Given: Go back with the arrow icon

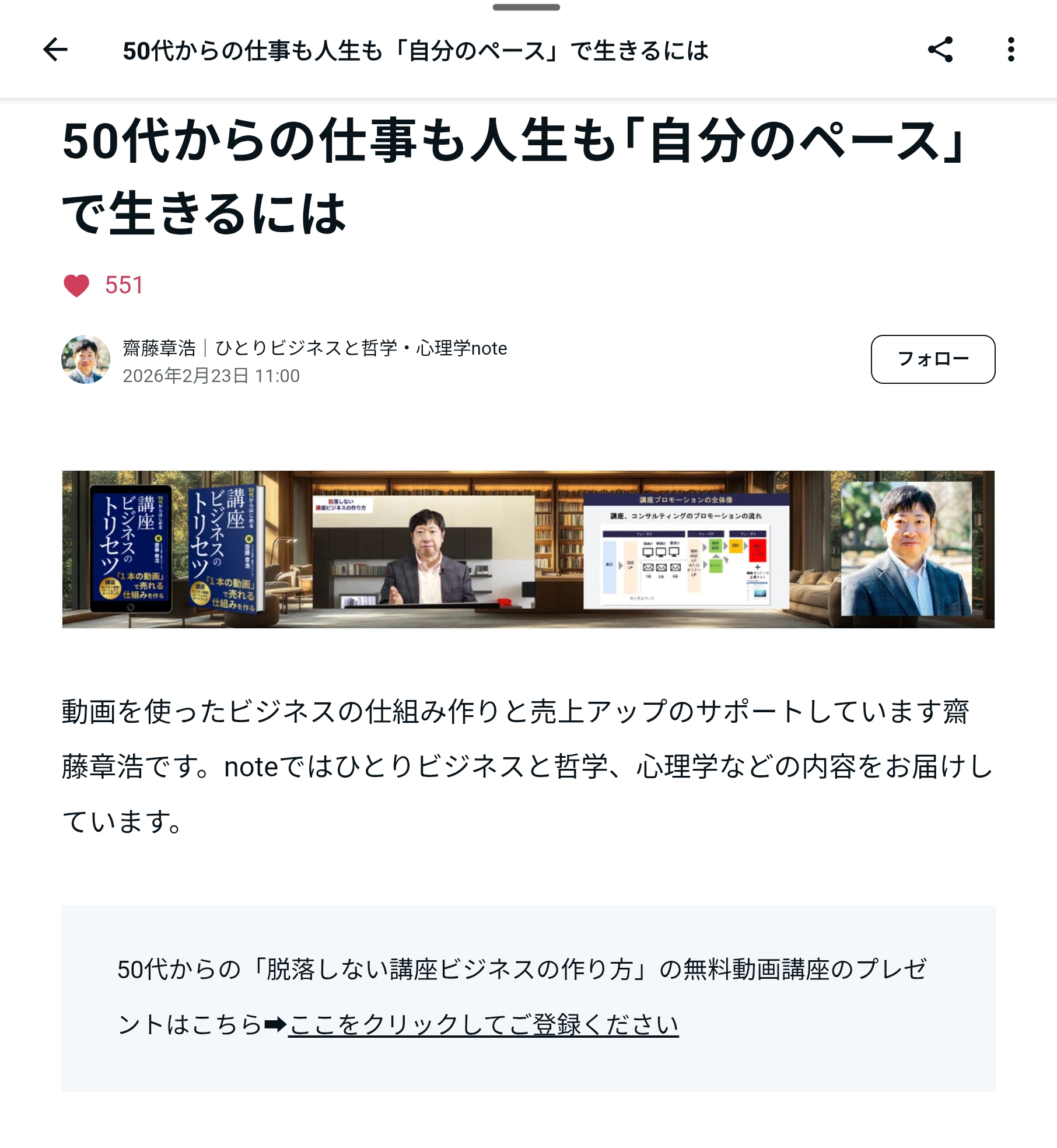Looking at the screenshot, I should pos(55,50).
